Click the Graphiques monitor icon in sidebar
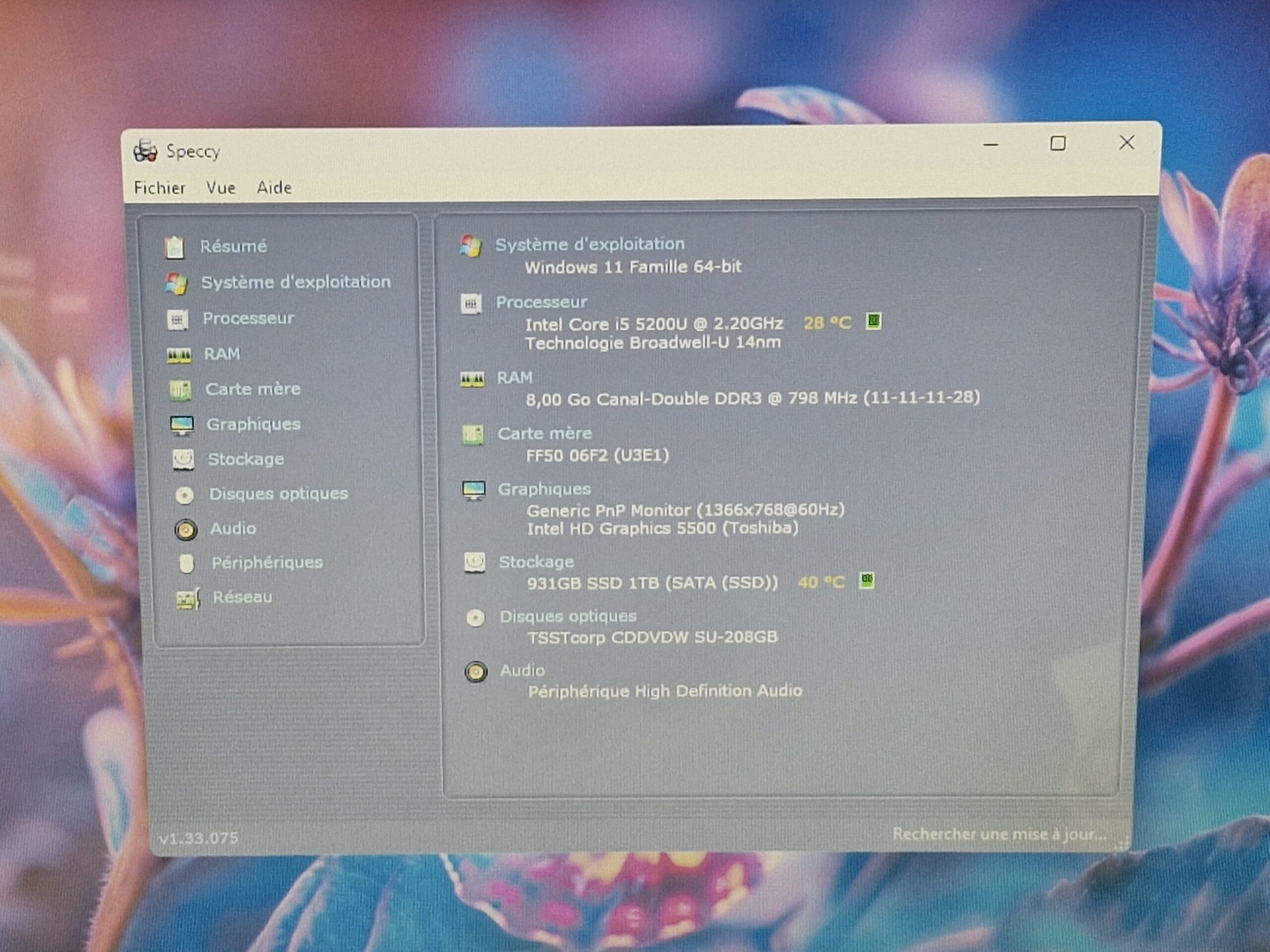 [182, 425]
